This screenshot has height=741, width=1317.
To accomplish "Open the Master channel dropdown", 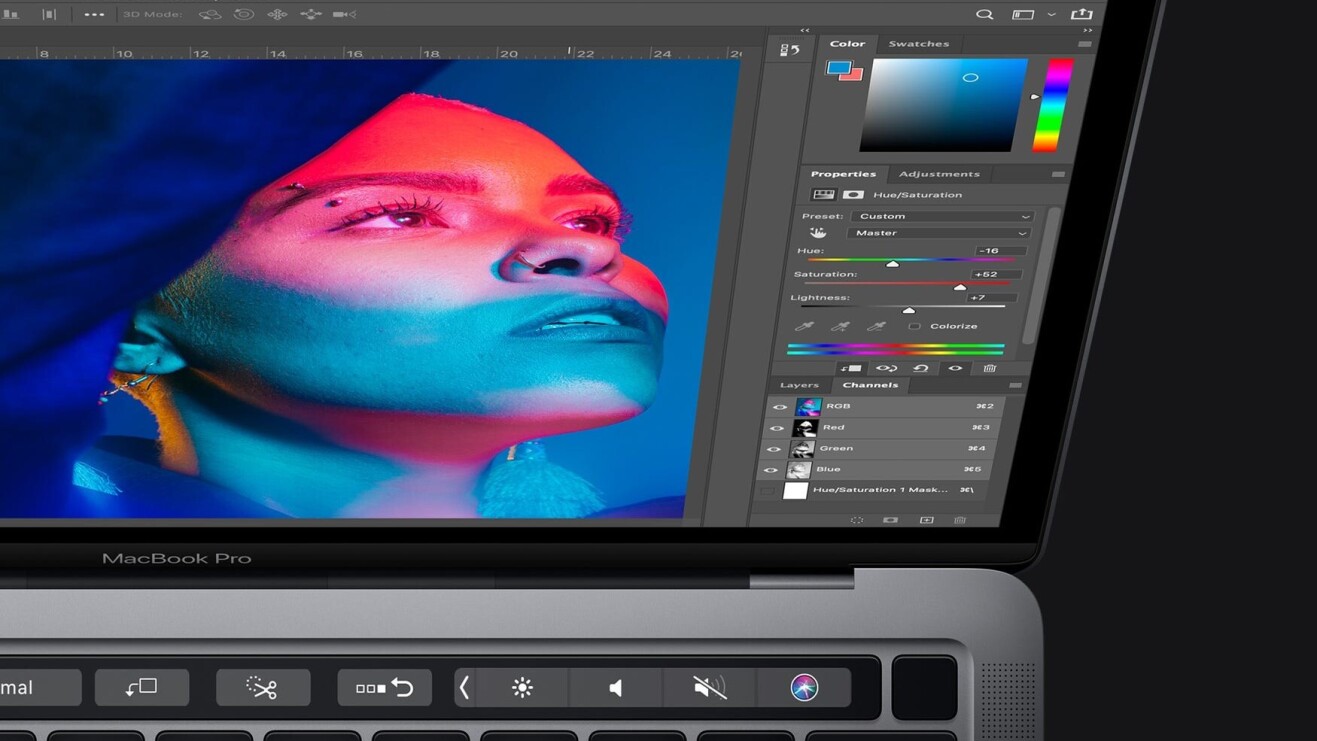I will 937,232.
